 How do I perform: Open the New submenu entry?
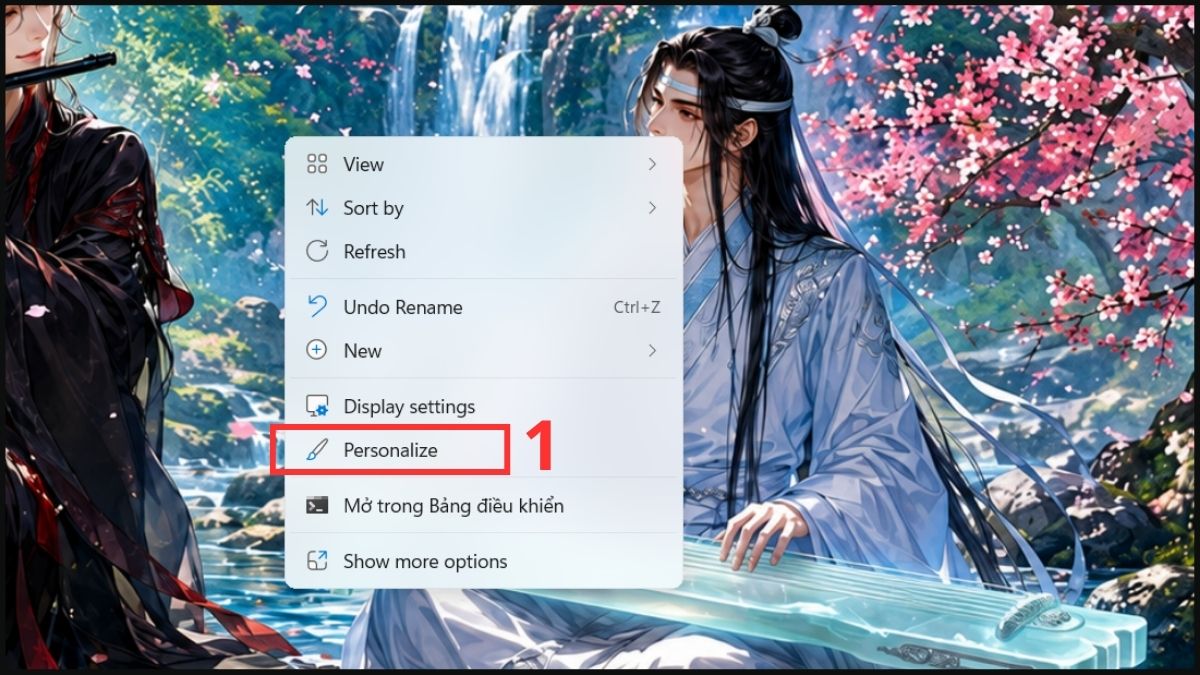coord(483,351)
